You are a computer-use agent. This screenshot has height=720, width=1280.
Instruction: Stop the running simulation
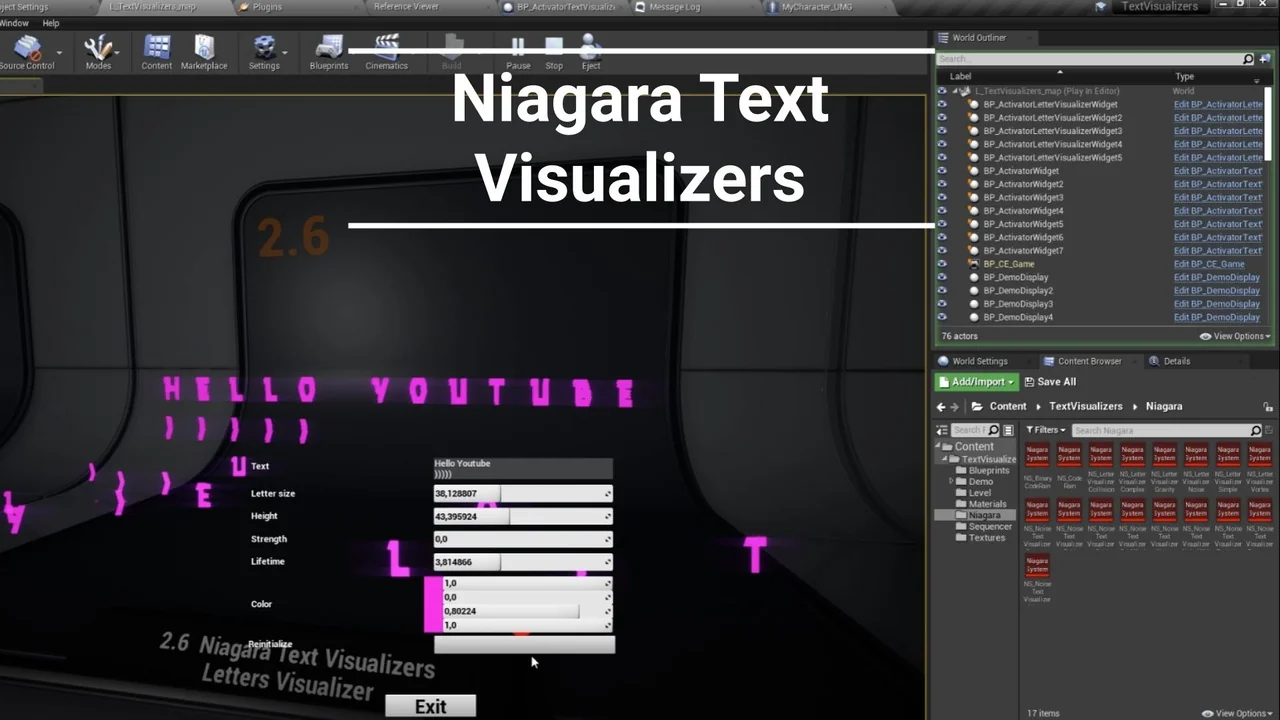[x=554, y=50]
